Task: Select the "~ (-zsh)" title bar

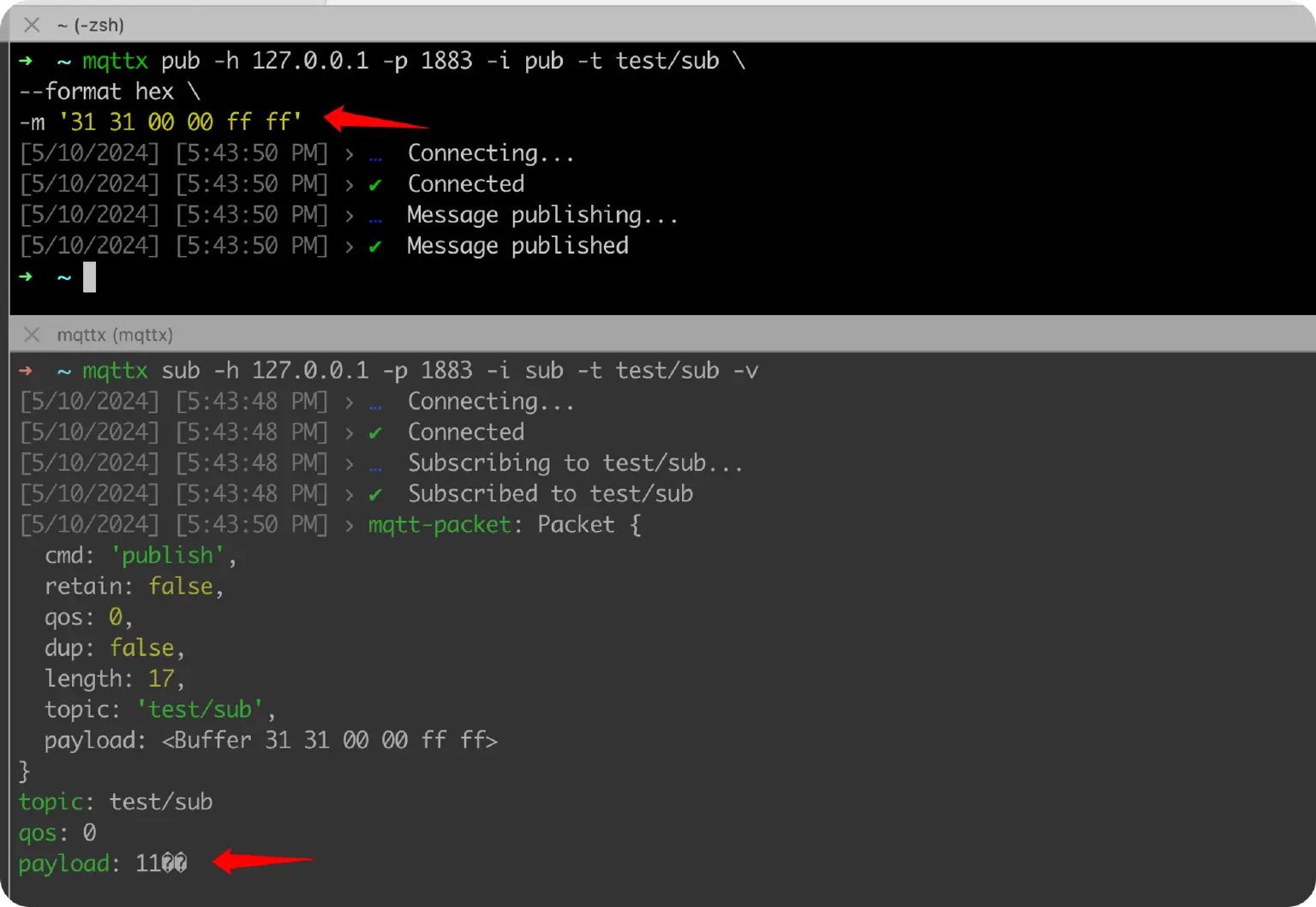Action: point(89,24)
